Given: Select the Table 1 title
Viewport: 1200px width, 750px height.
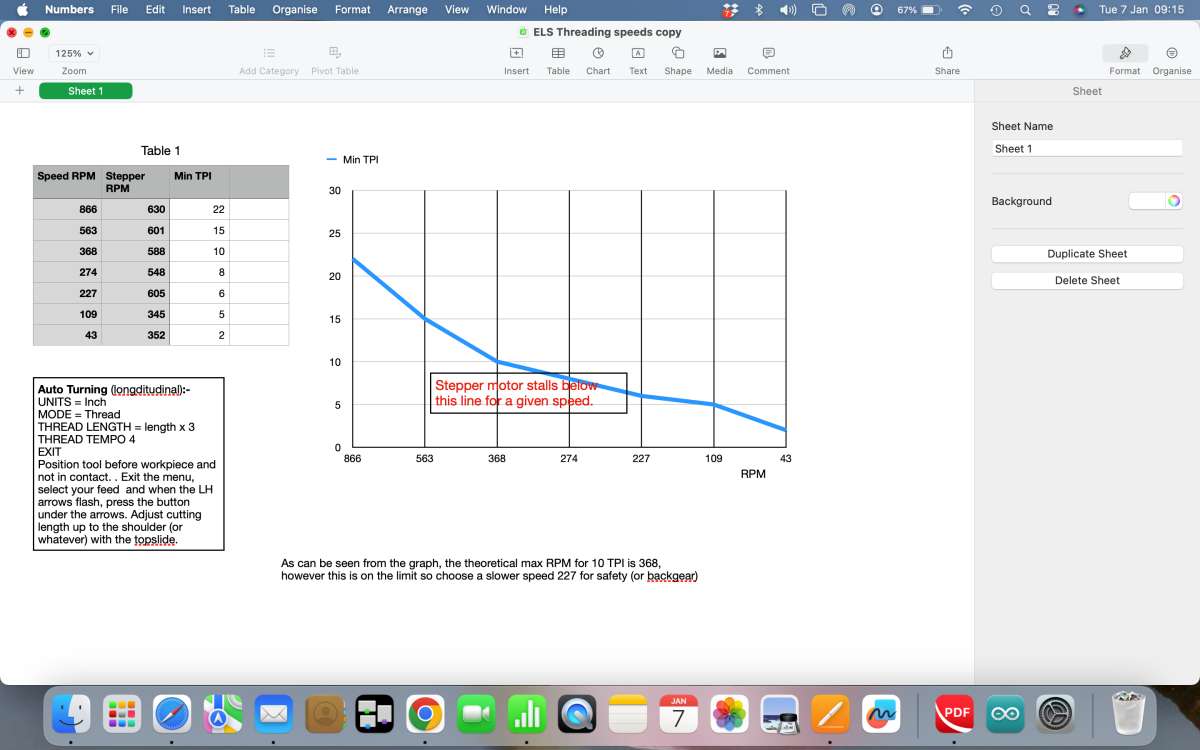Looking at the screenshot, I should [160, 150].
